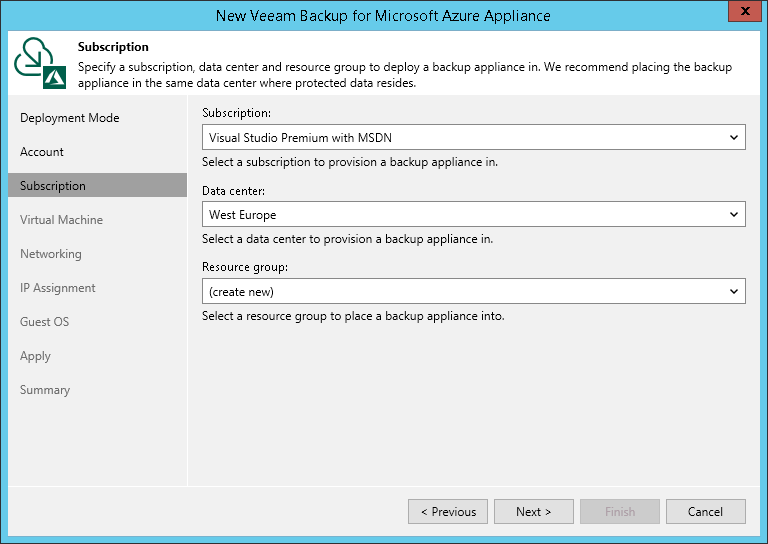
Task: Click 'Select a resource group to place' hint
Action: (x=353, y=316)
